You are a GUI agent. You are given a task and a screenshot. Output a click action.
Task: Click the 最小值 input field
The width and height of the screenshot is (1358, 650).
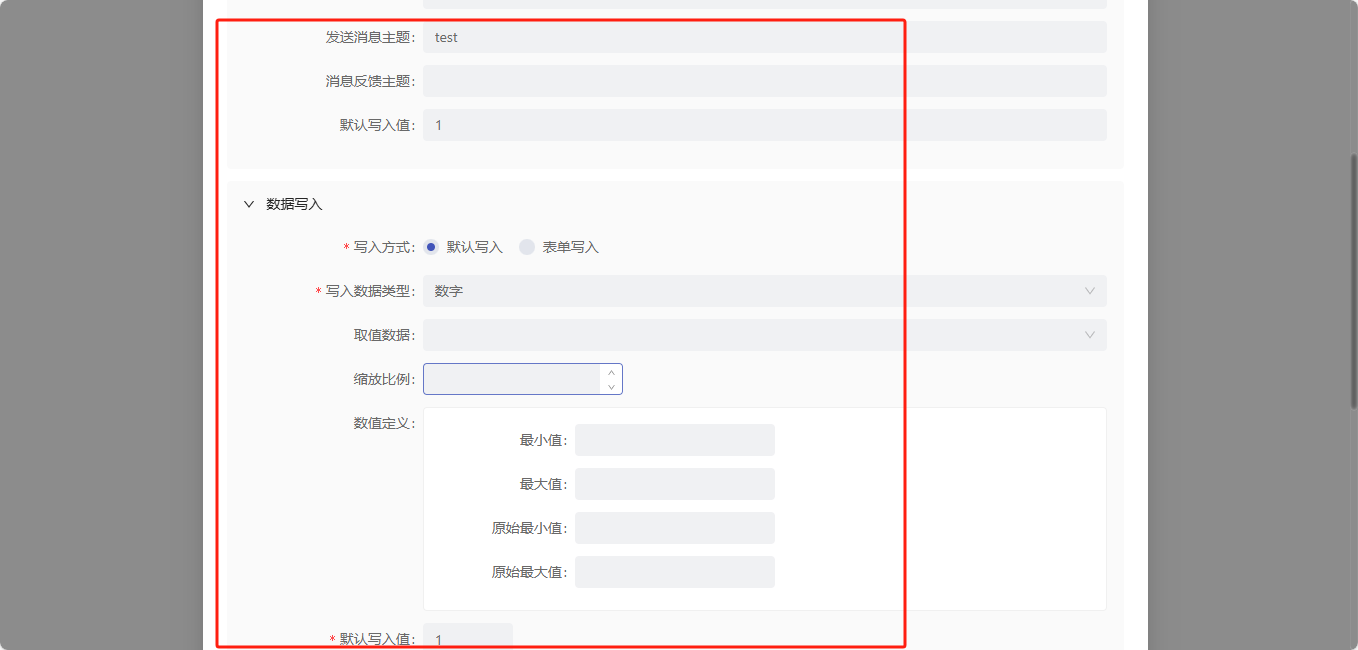[x=675, y=440]
